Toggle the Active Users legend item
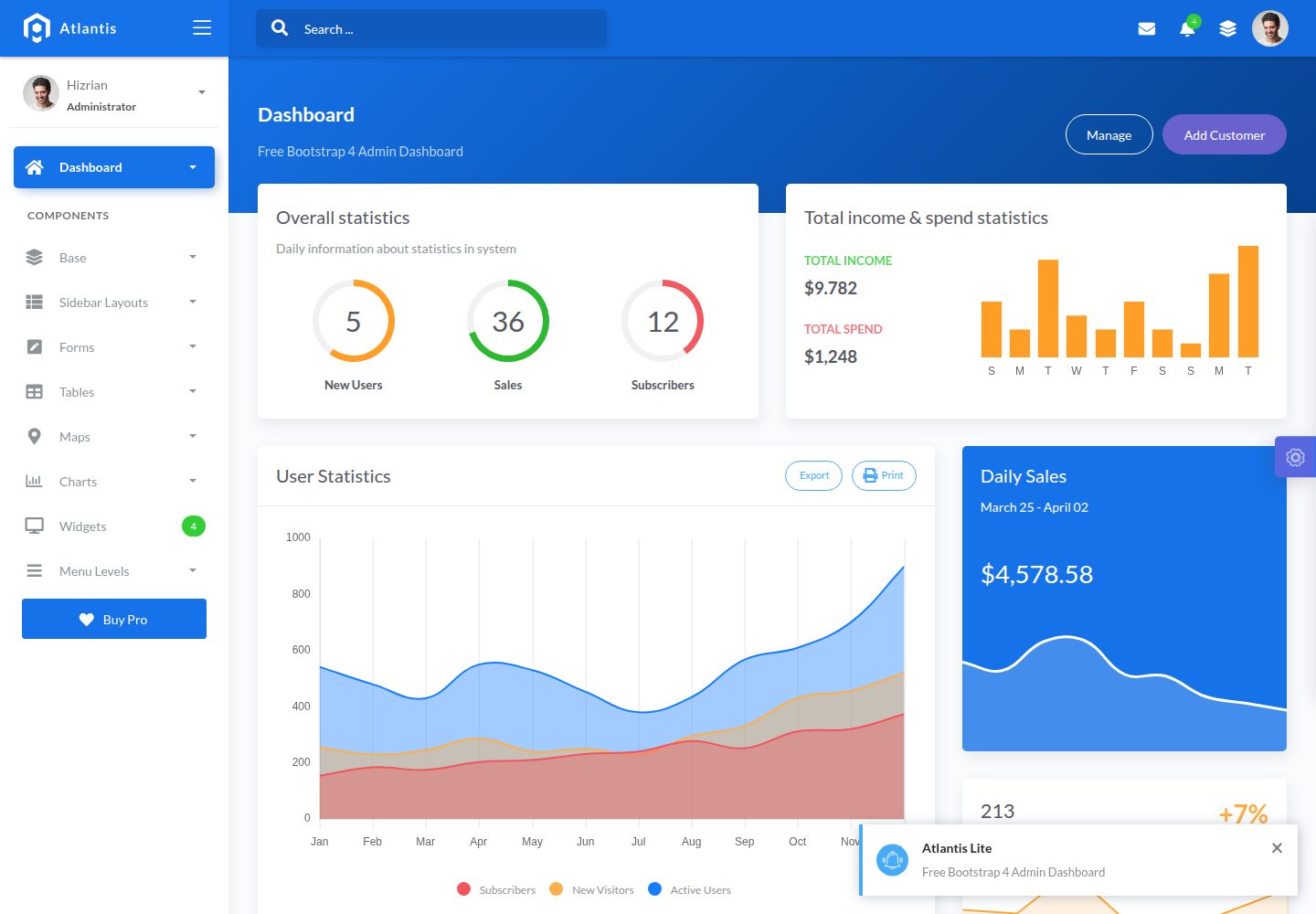 (x=689, y=889)
